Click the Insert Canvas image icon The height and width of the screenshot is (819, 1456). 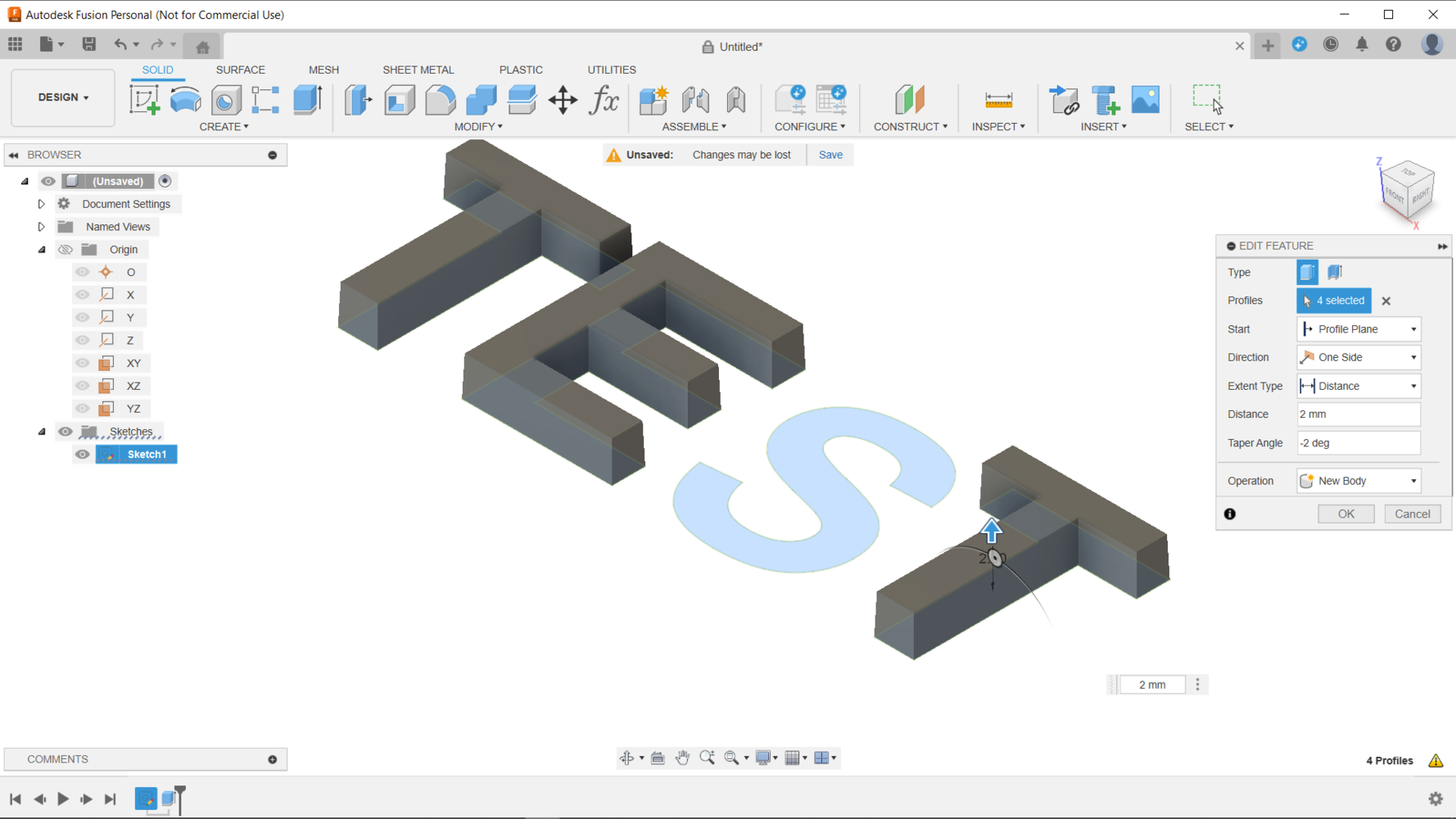[x=1146, y=100]
